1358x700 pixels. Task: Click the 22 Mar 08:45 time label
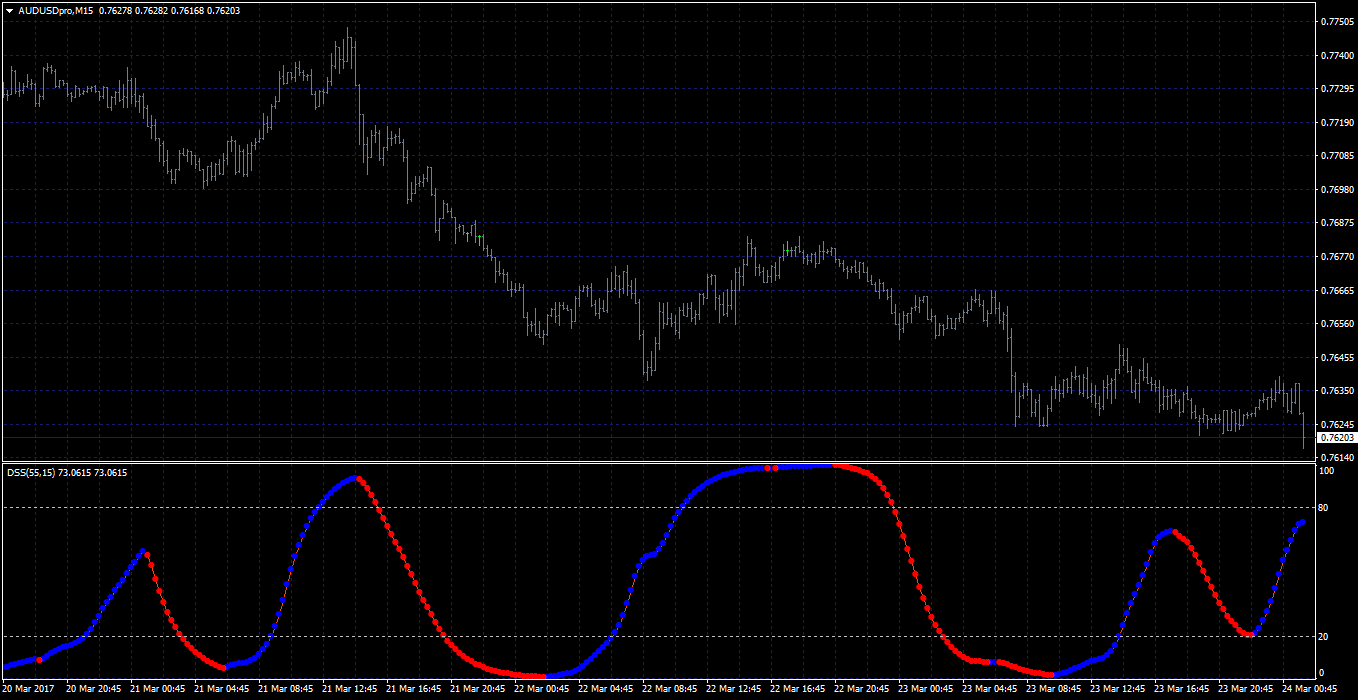tap(670, 689)
